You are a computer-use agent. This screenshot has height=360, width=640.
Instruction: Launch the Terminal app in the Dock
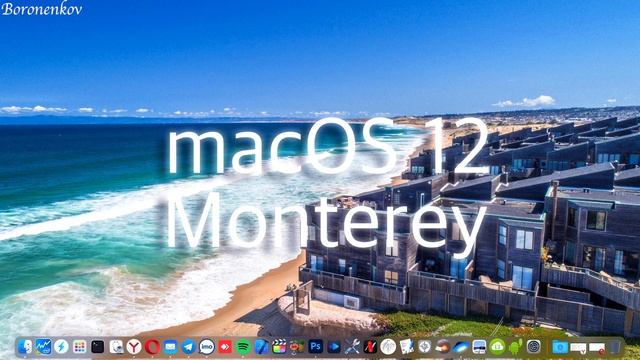point(98,347)
